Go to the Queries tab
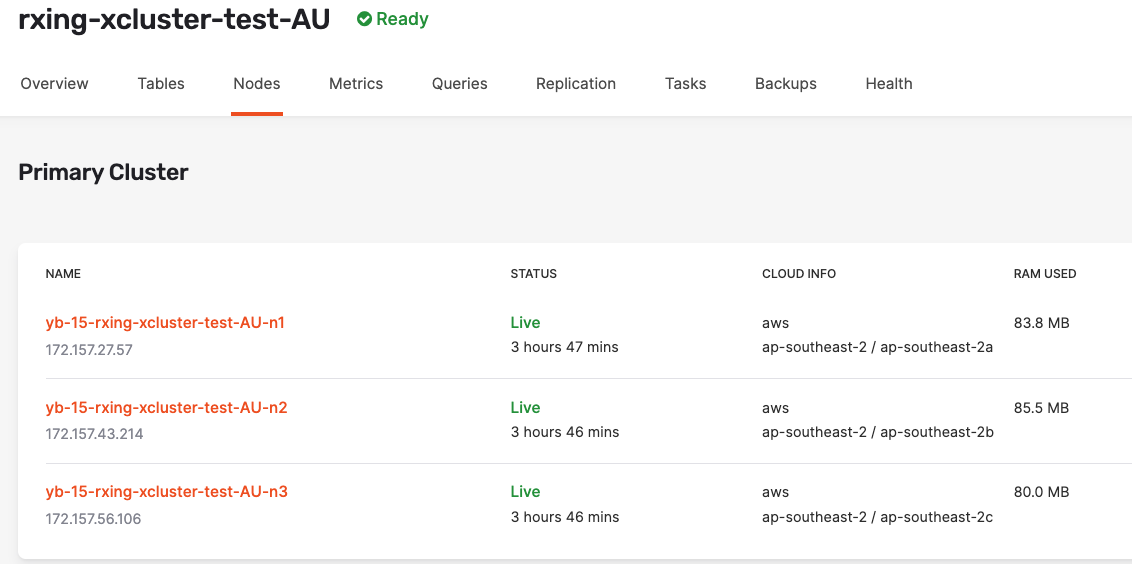This screenshot has width=1132, height=564. pos(460,84)
